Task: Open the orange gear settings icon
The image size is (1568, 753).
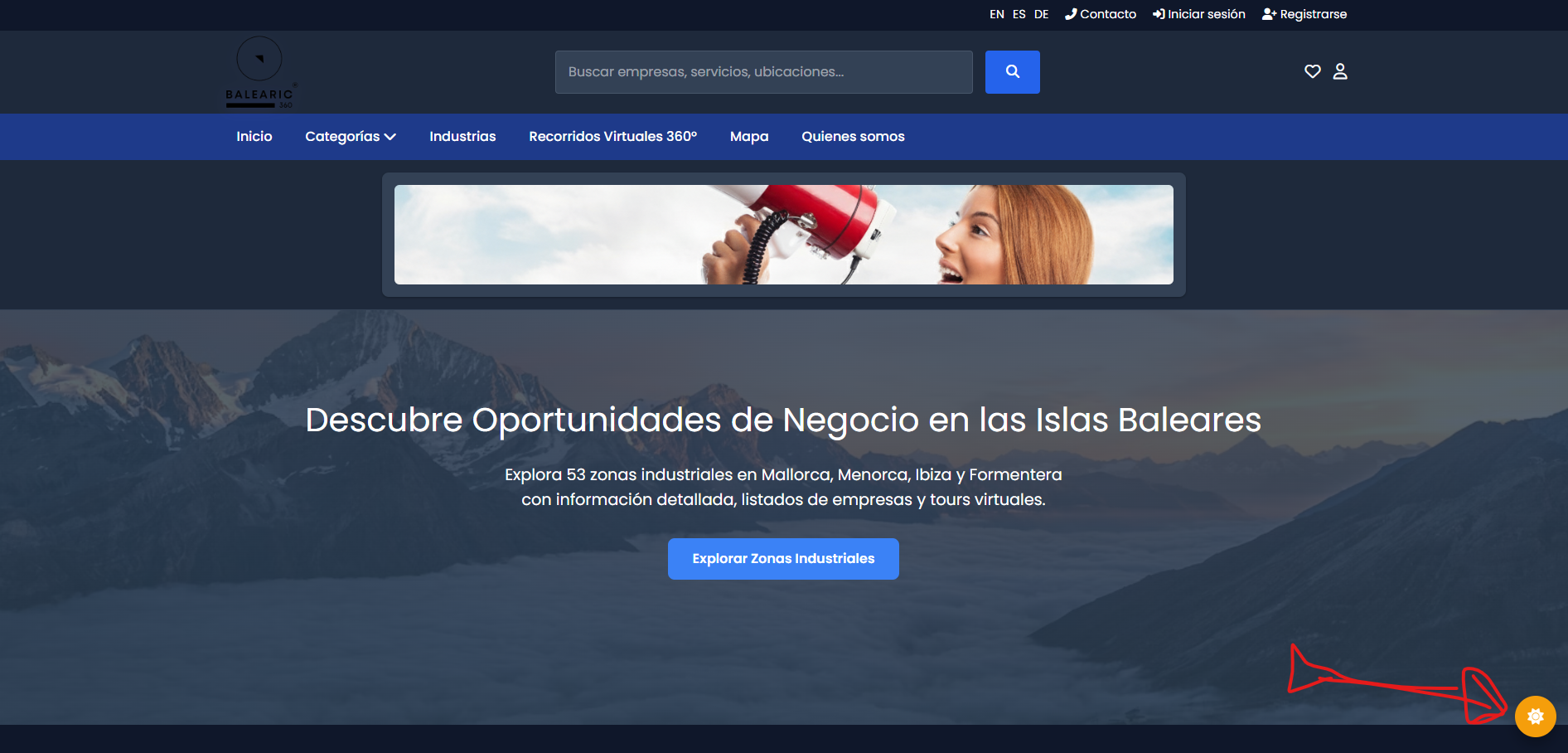Action: 1536,716
